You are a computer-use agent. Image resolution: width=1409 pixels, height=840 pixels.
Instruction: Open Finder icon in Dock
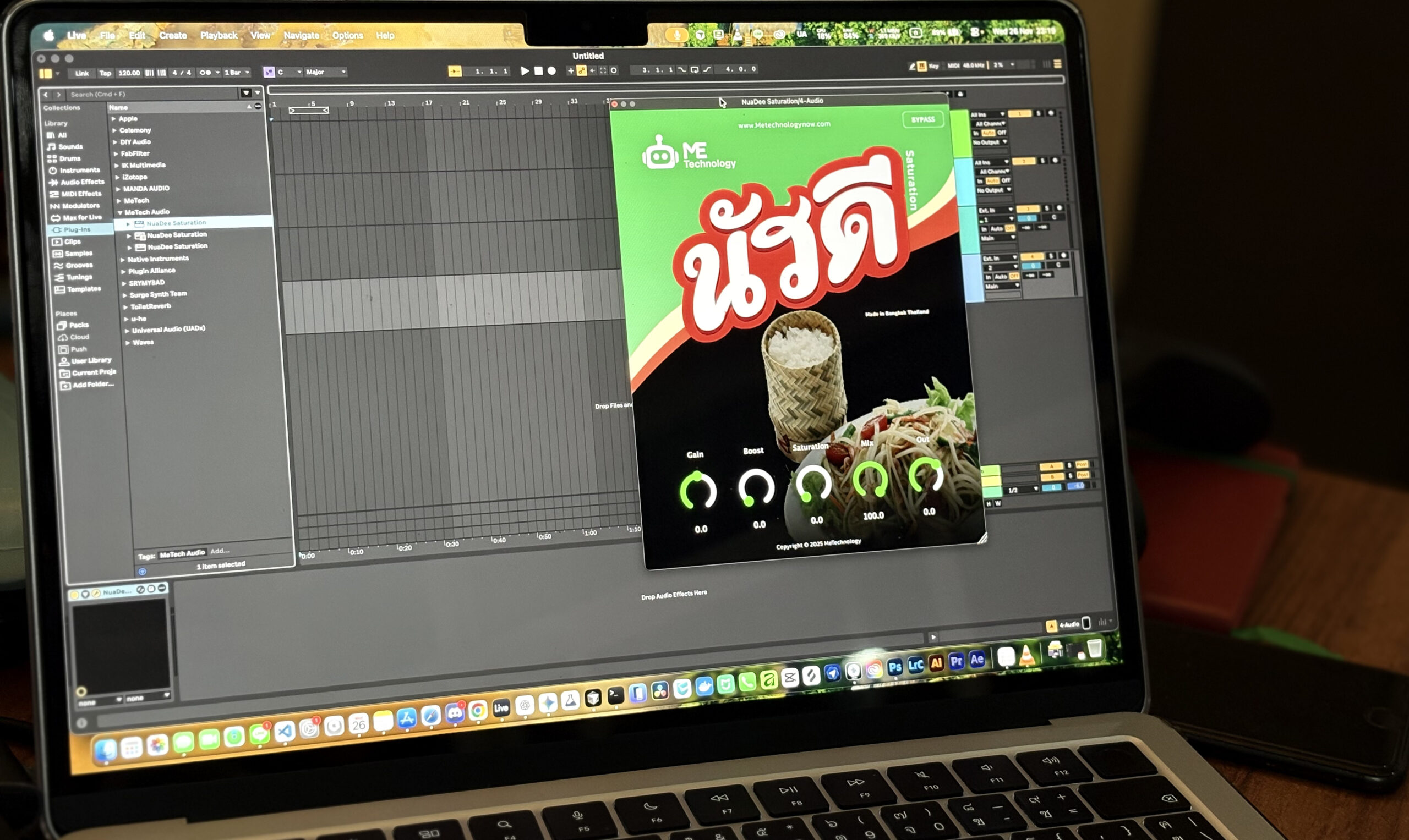[106, 750]
